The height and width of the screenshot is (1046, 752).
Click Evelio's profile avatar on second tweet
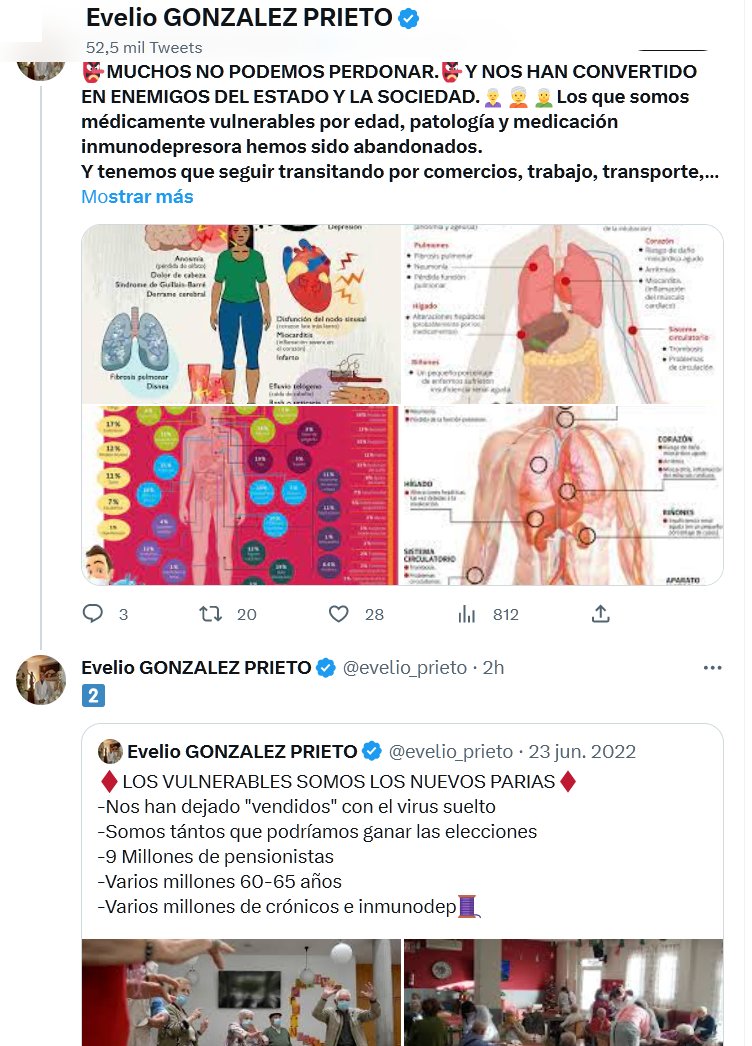click(x=41, y=681)
